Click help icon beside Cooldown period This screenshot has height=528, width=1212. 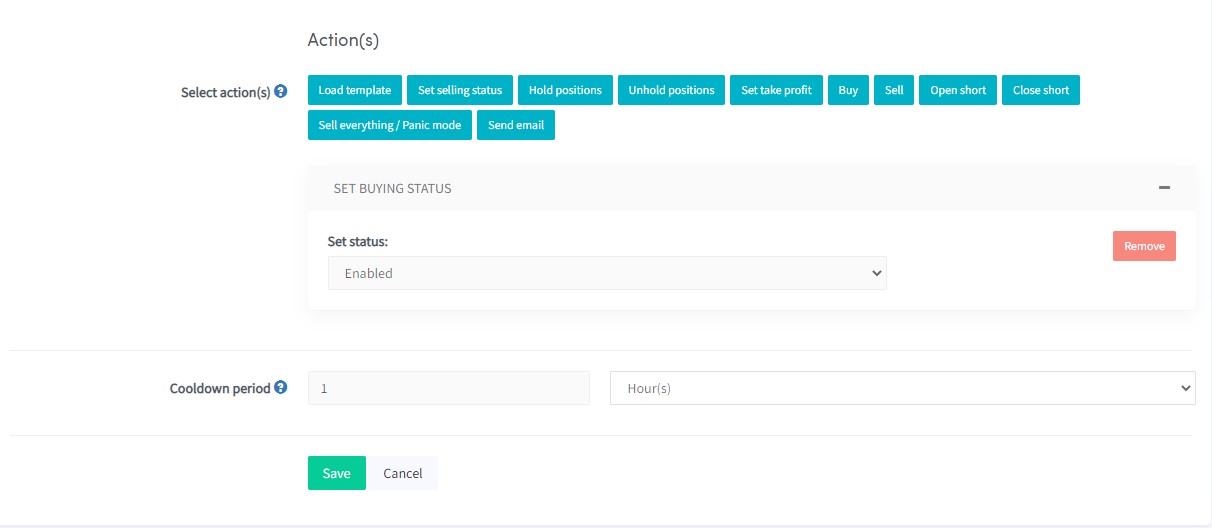281,387
